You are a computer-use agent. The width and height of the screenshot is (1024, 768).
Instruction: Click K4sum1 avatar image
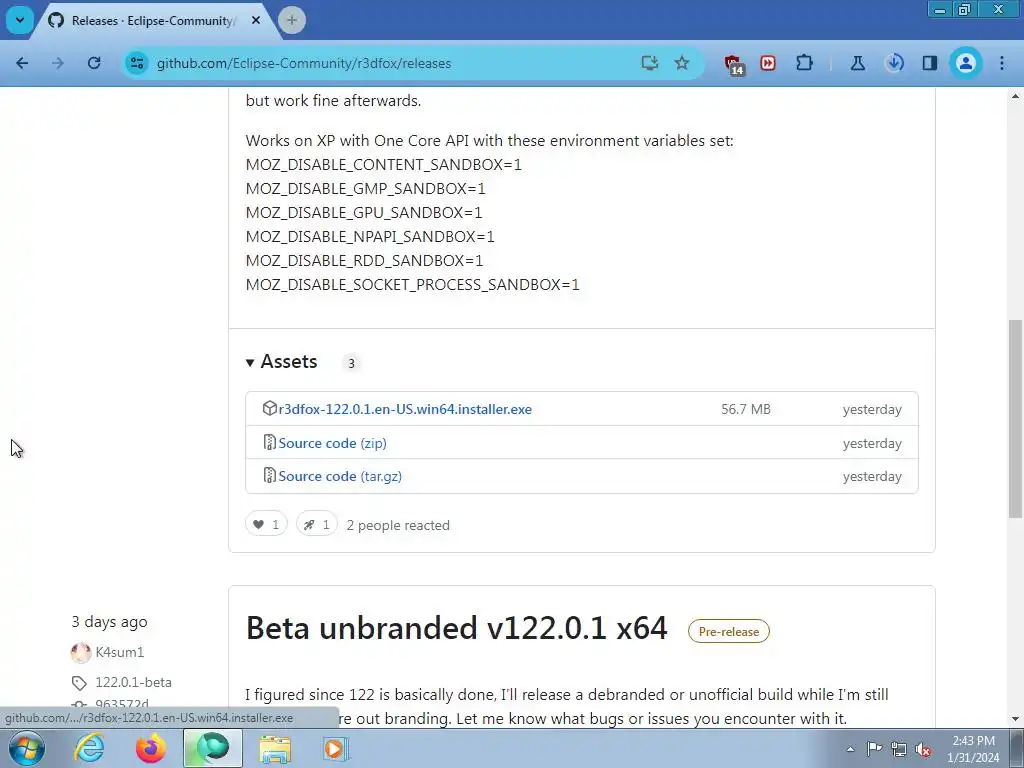point(81,652)
